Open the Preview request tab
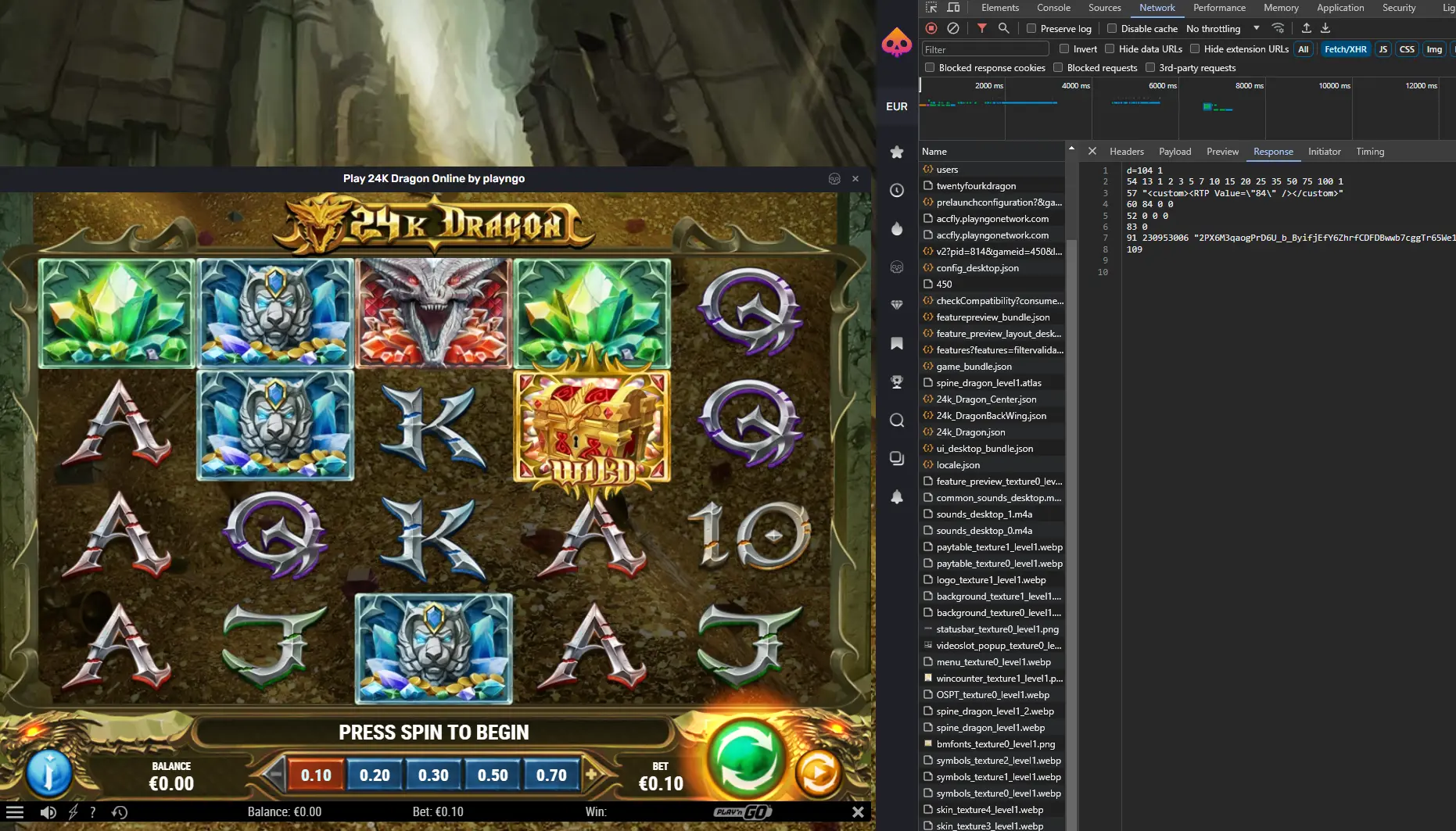 pos(1222,152)
